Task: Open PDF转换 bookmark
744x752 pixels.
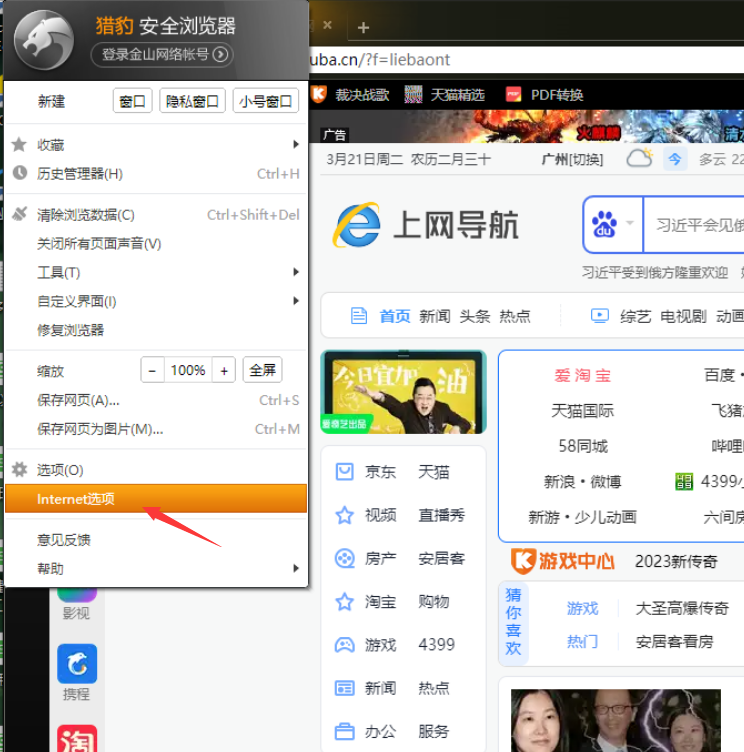Action: [x=545, y=94]
